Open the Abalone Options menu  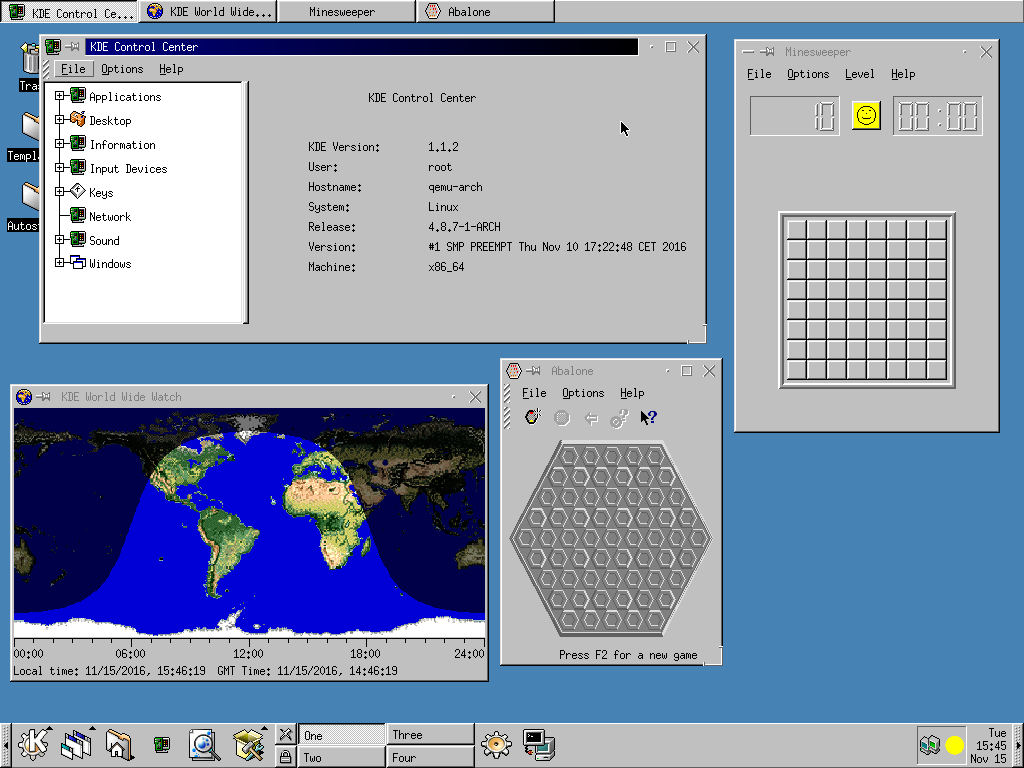click(x=583, y=392)
